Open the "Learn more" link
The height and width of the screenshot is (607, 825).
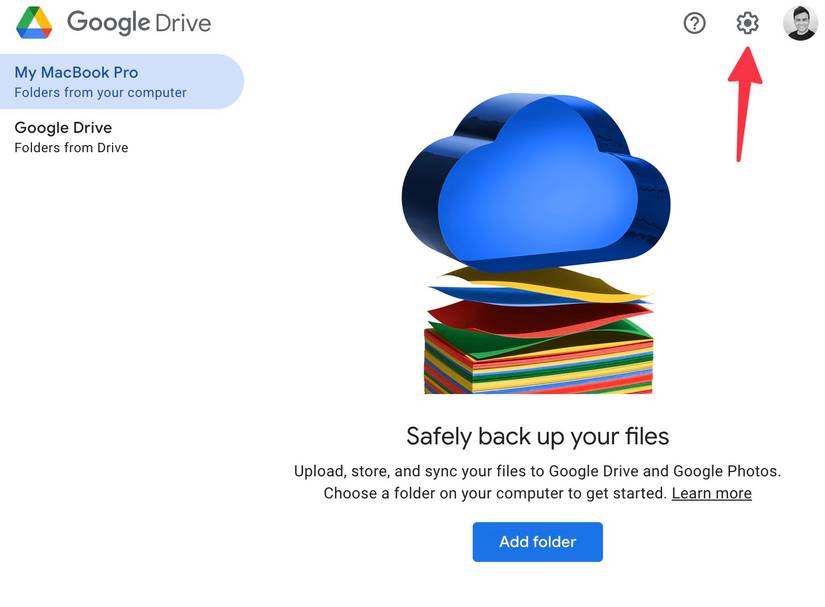click(711, 493)
